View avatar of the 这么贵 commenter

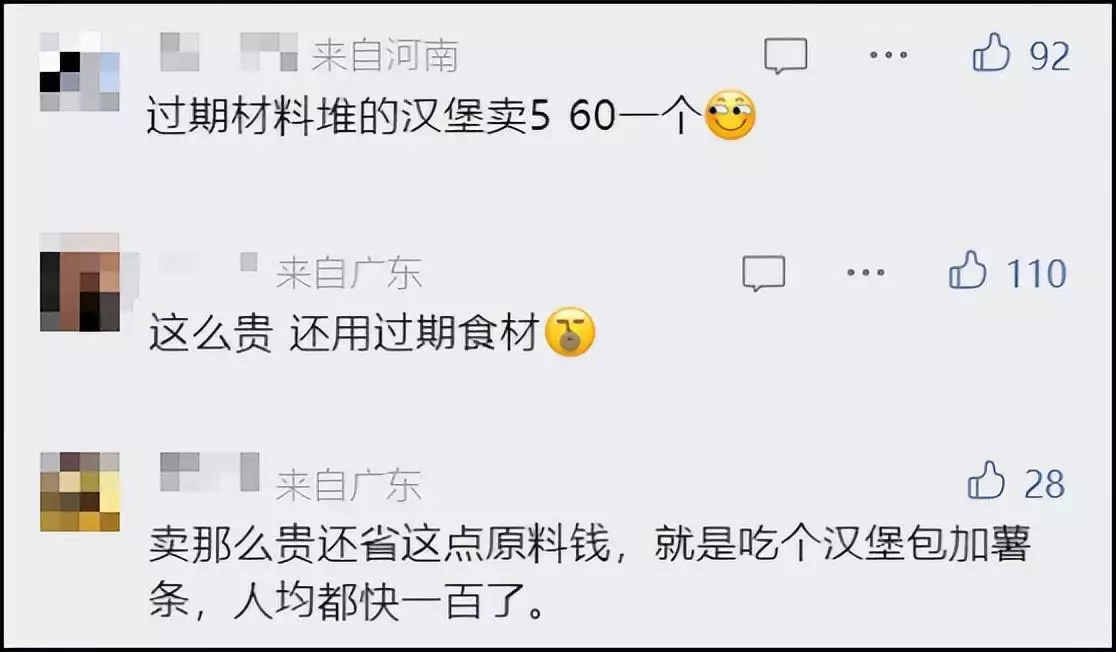point(79,282)
